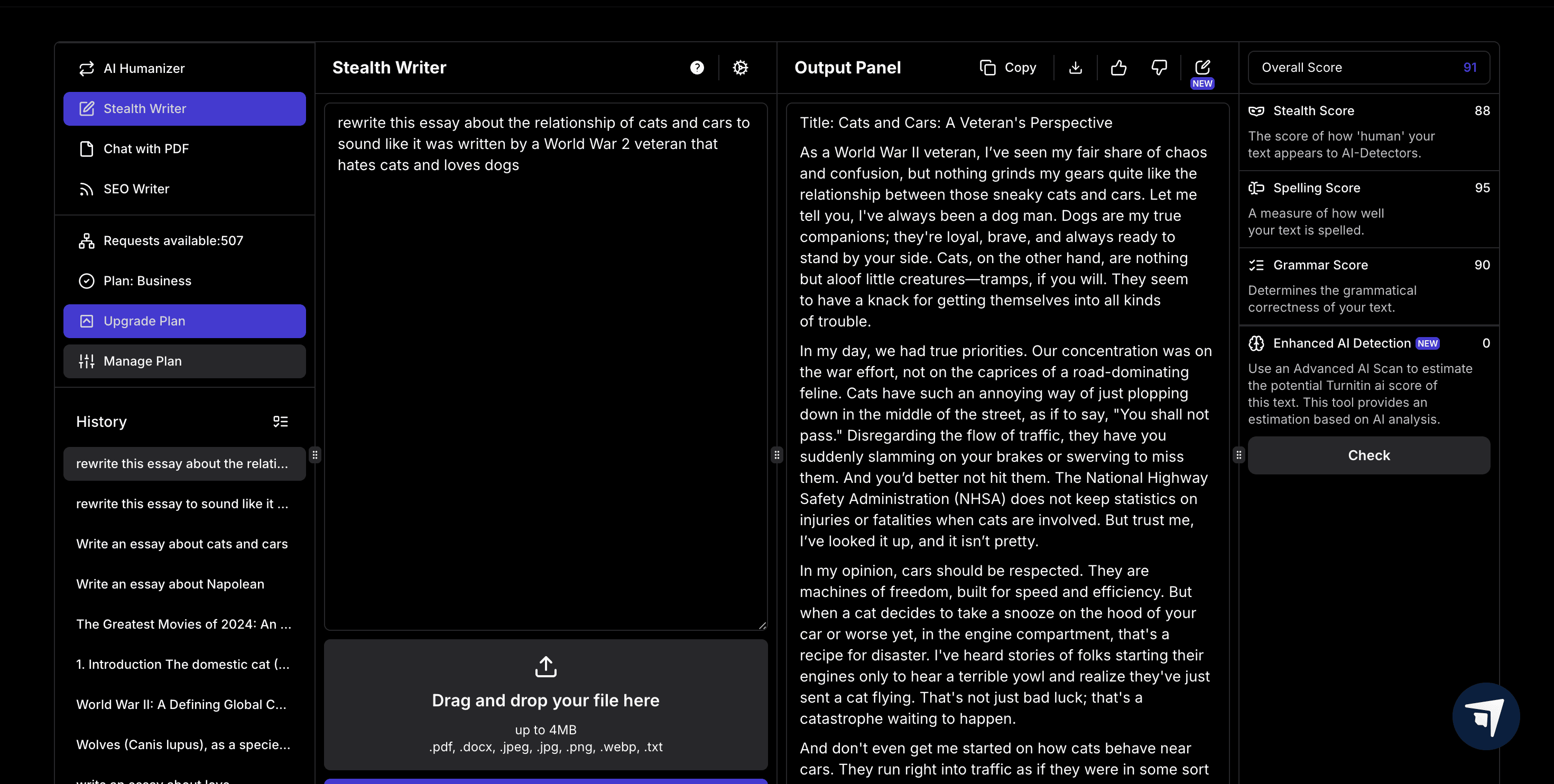
Task: Copy the output panel text
Action: [1008, 68]
